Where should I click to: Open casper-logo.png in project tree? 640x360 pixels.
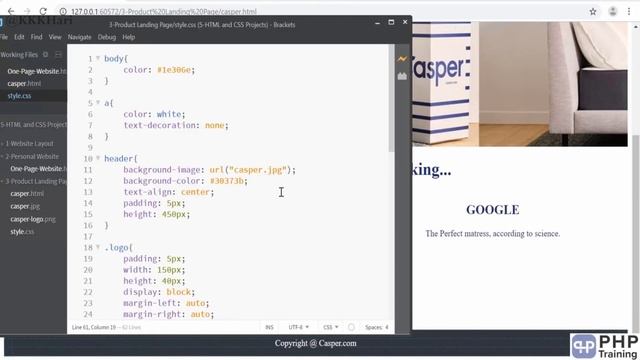[33, 219]
